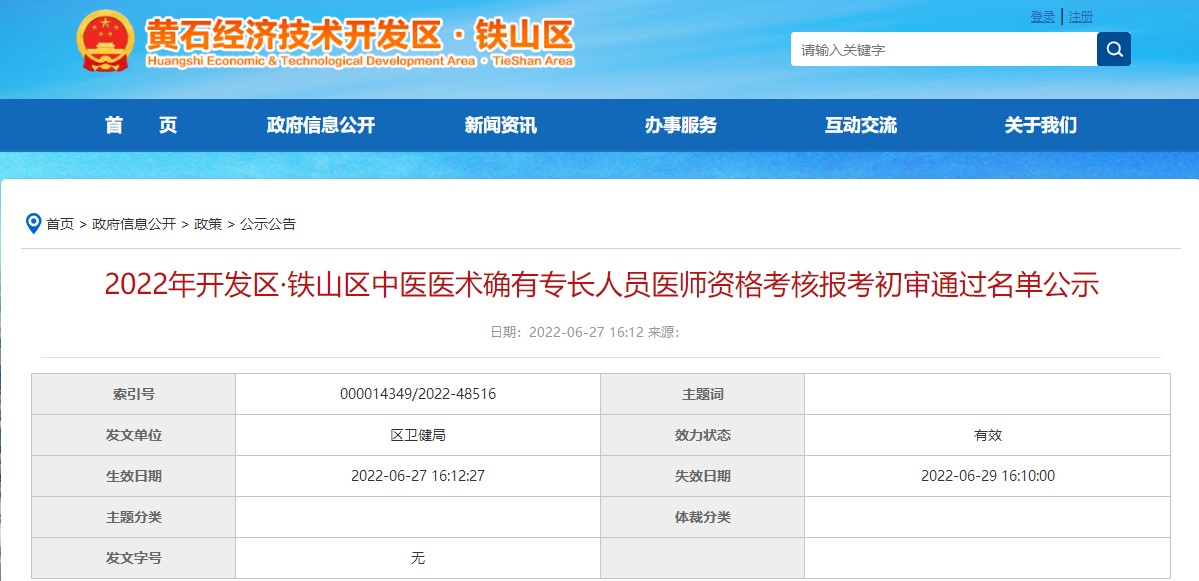1199x581 pixels.
Task: Open 政府信息公开 navigation menu
Action: (x=320, y=125)
